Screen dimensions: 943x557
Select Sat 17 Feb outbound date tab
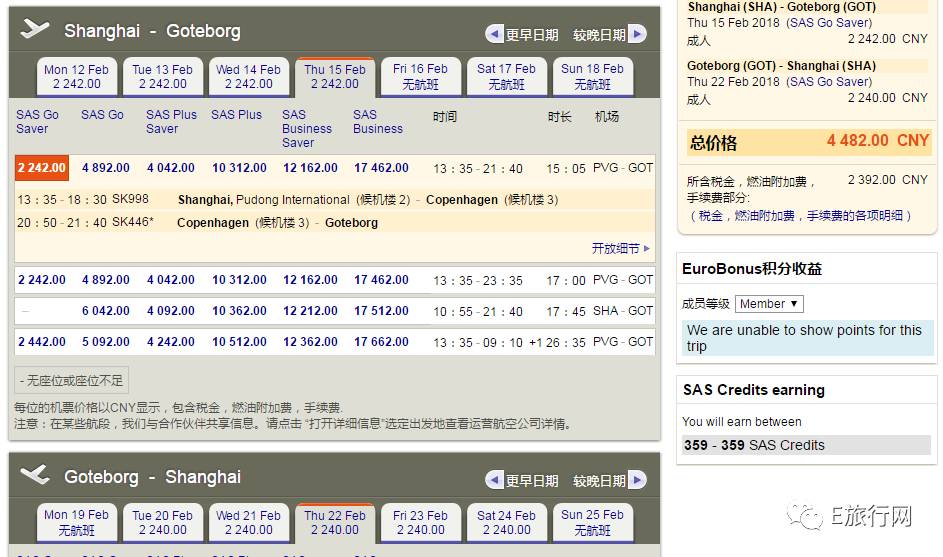click(x=506, y=76)
